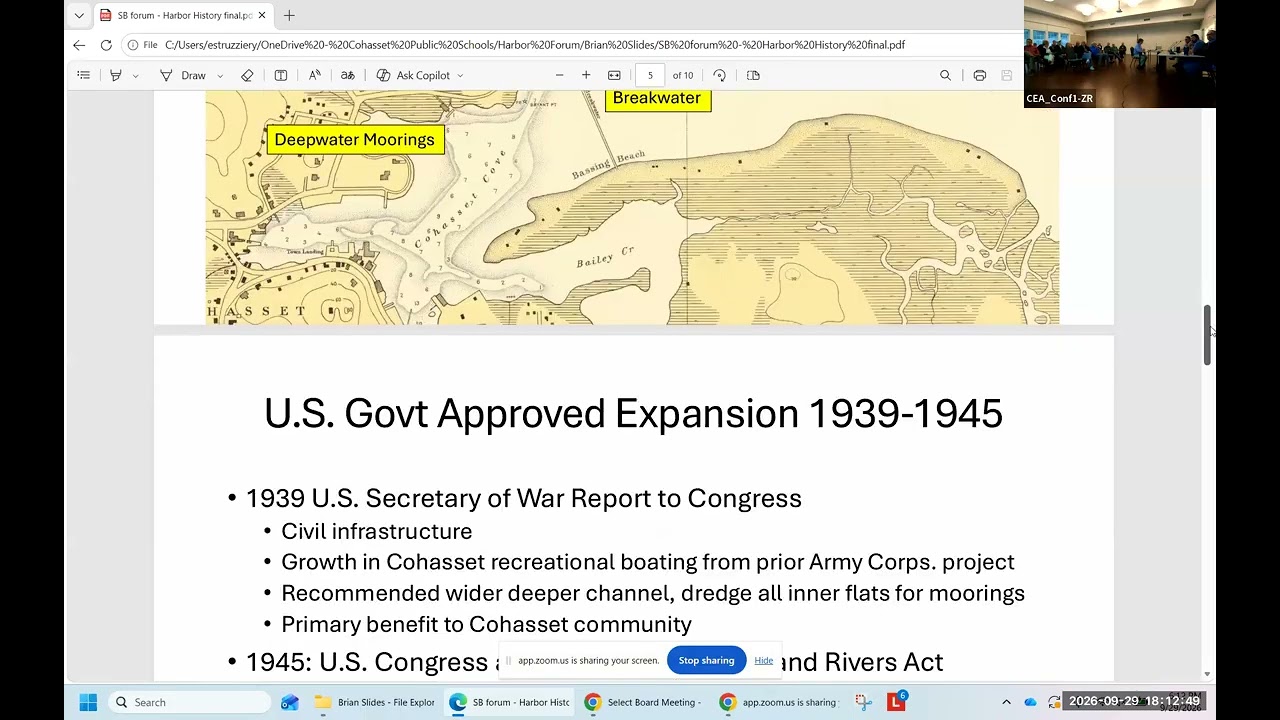Start Read aloud from toolbar
Image resolution: width=1280 pixels, height=720 pixels.
click(x=314, y=75)
